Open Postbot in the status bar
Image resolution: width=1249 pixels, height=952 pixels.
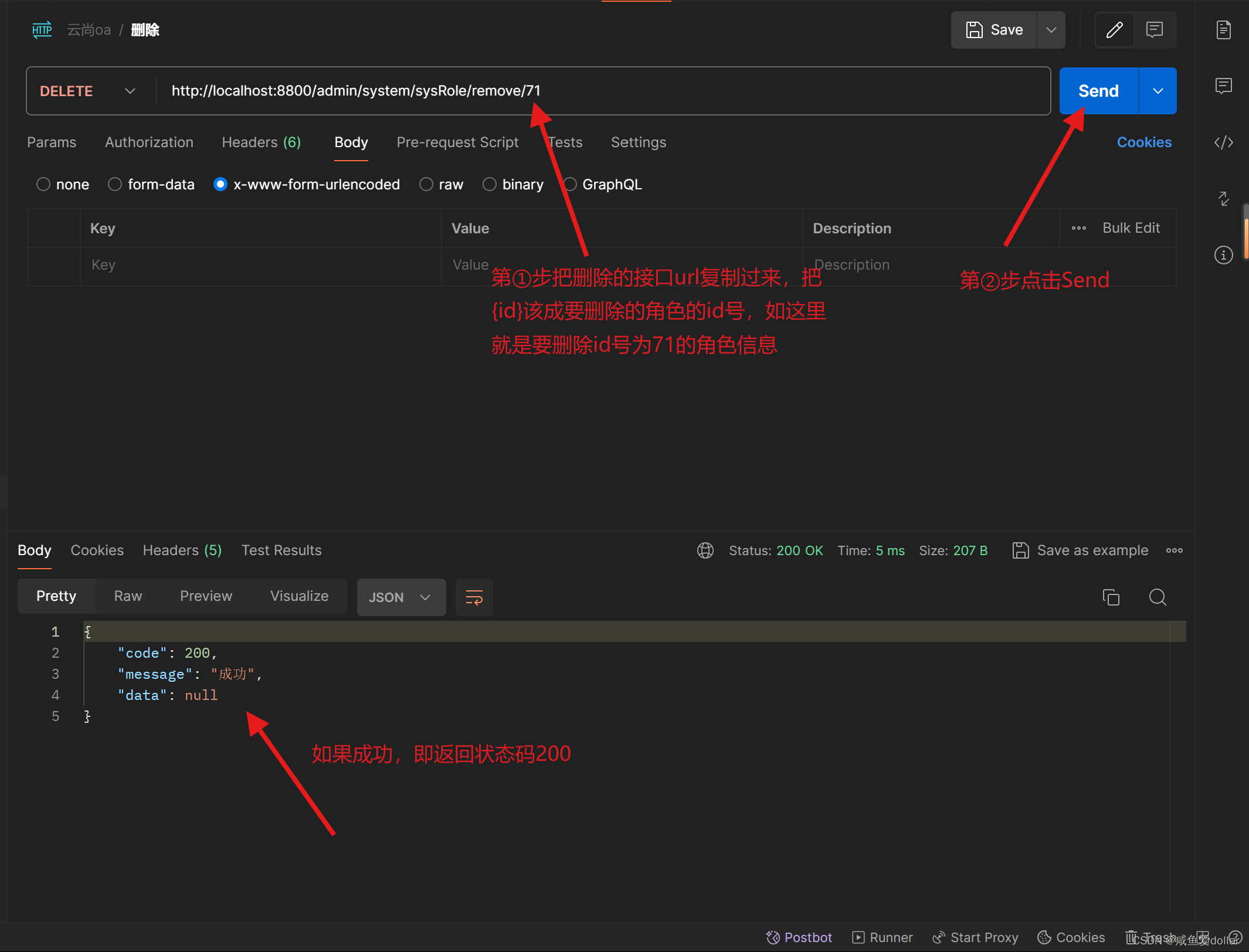tap(800, 937)
